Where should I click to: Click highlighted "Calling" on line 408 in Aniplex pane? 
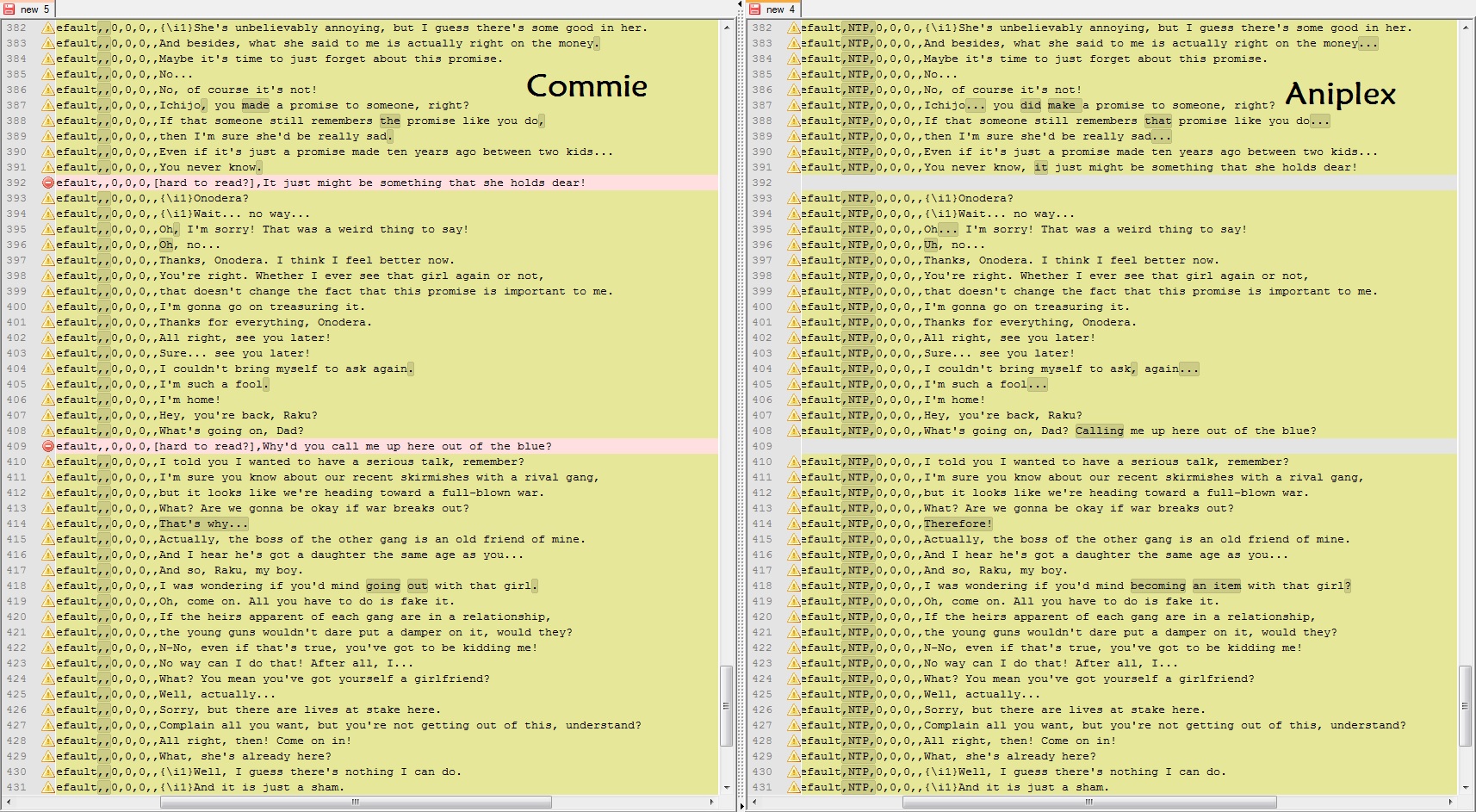pos(1100,431)
